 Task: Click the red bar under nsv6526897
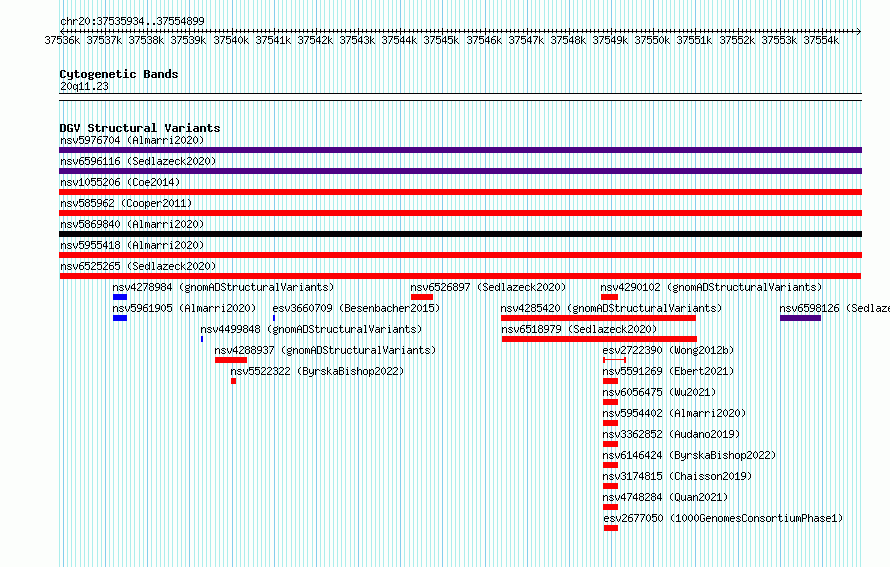click(x=422, y=297)
